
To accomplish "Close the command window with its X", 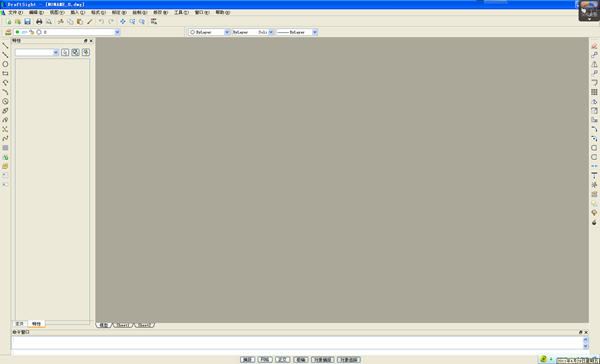I will click(x=586, y=332).
